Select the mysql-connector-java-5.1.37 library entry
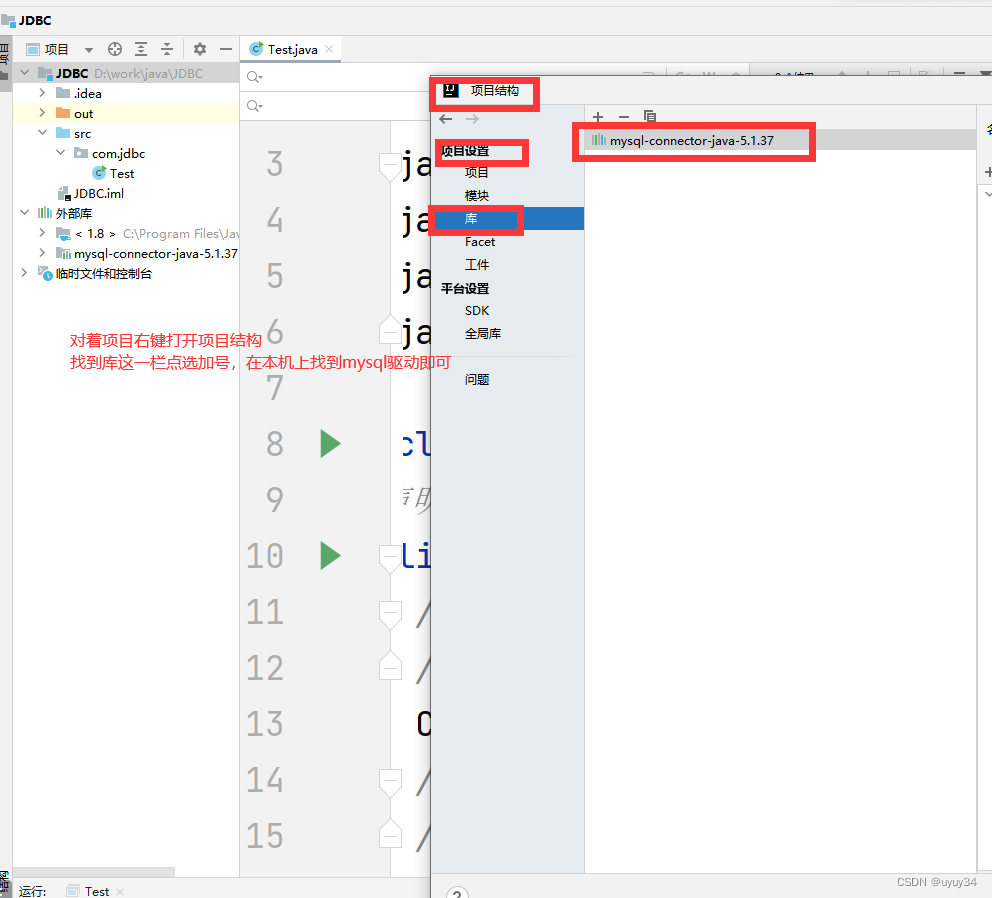This screenshot has width=992, height=898. 694,141
